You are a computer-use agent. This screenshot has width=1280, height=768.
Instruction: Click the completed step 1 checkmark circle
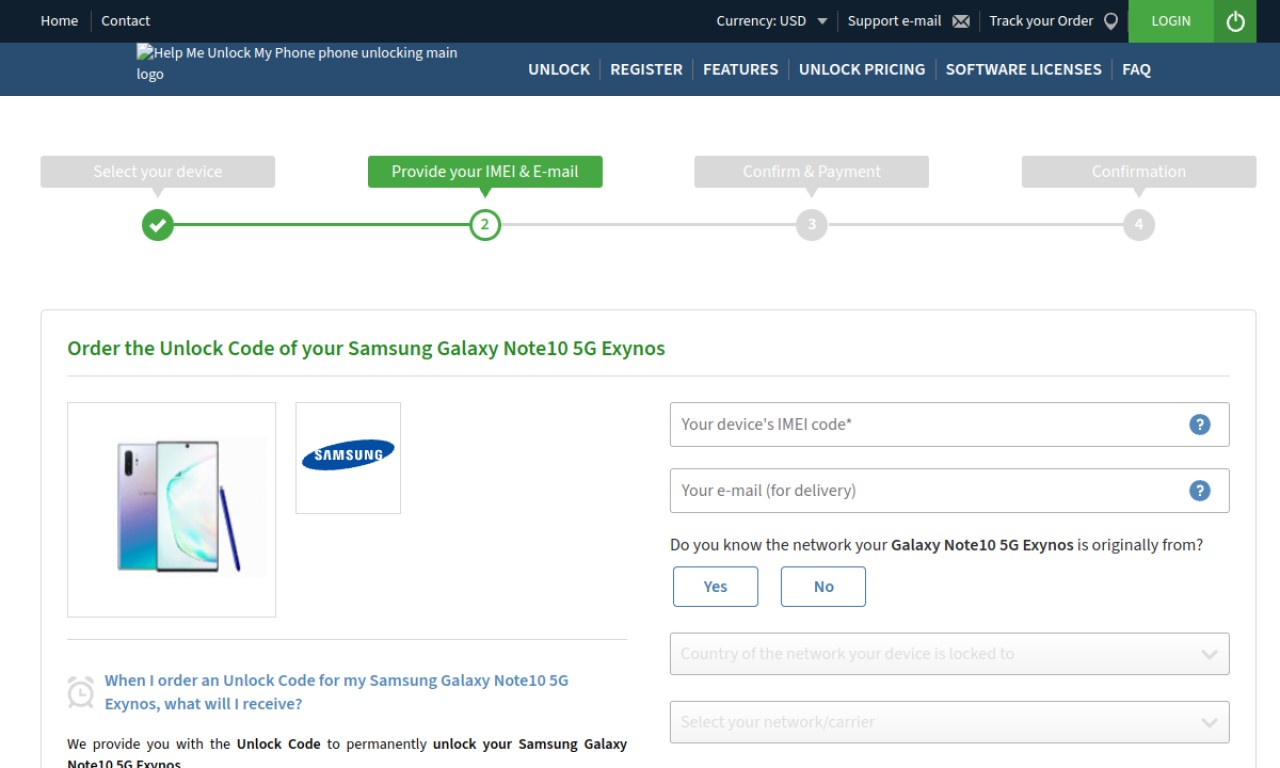tap(157, 225)
